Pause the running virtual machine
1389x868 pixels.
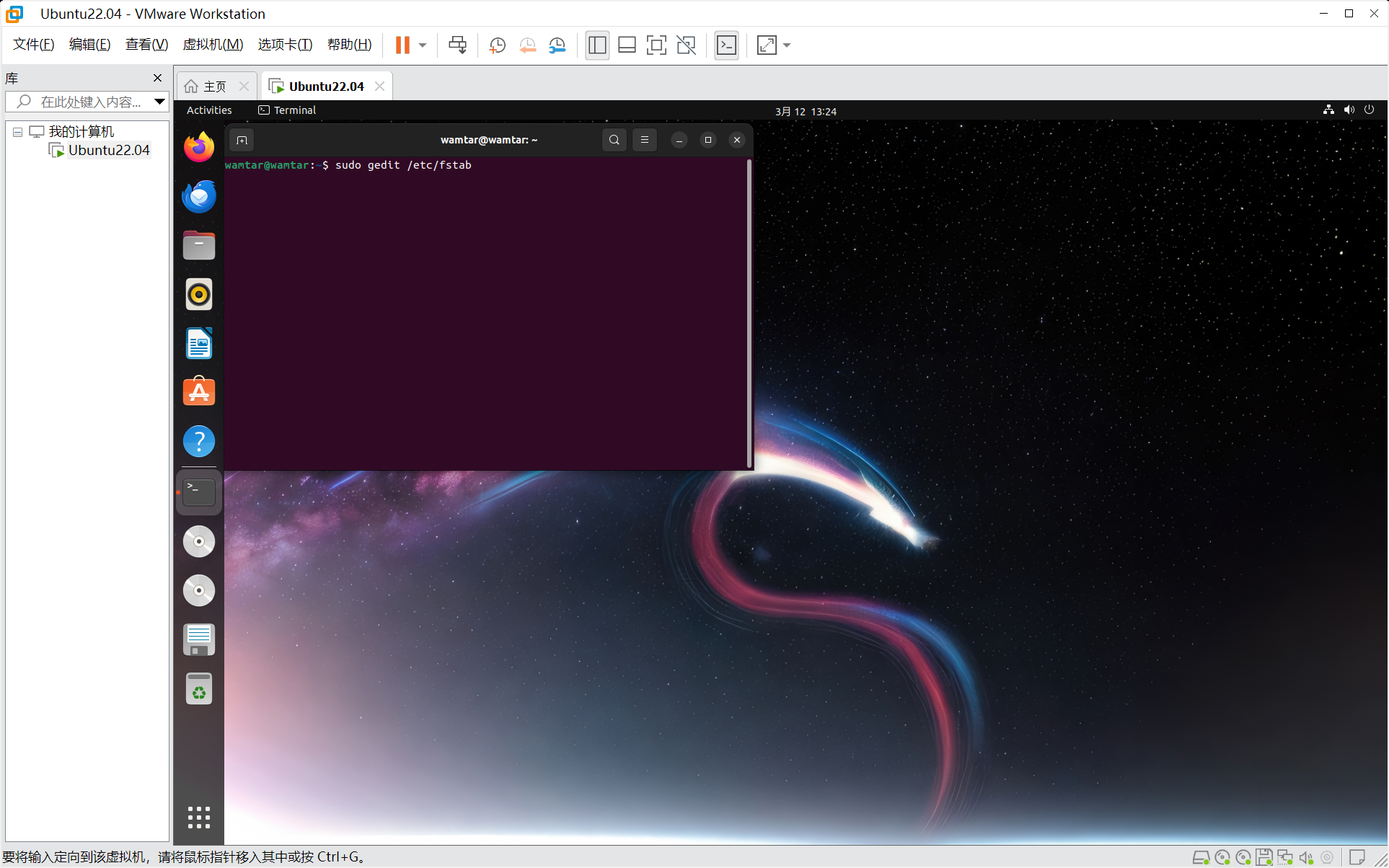pos(402,45)
